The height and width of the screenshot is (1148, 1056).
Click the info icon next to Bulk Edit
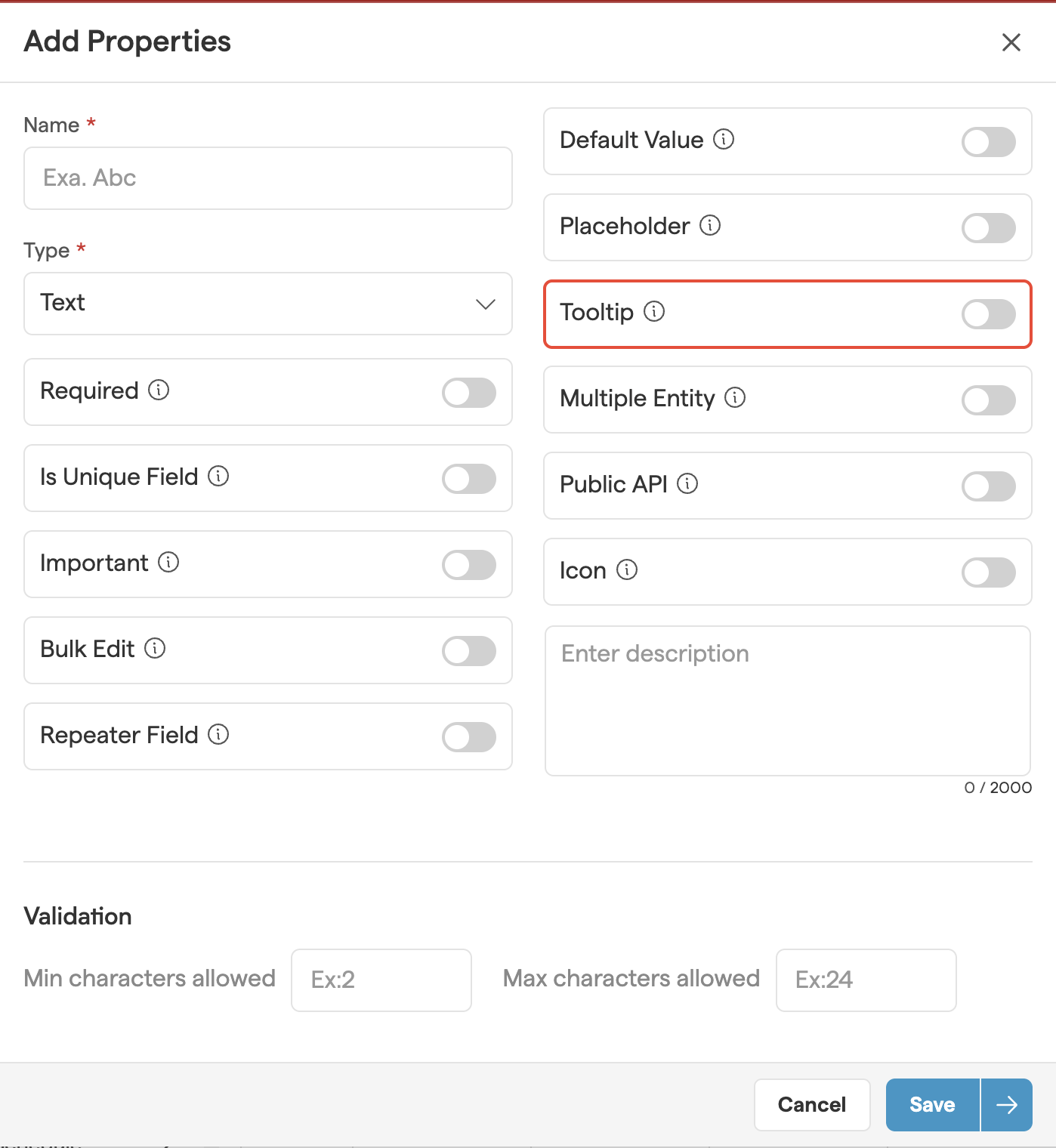155,649
